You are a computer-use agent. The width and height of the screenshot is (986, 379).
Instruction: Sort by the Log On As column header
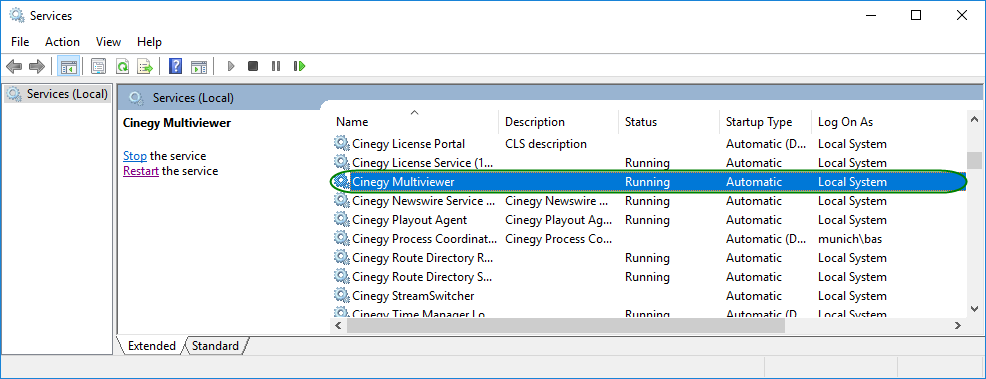pyautogui.click(x=889, y=121)
